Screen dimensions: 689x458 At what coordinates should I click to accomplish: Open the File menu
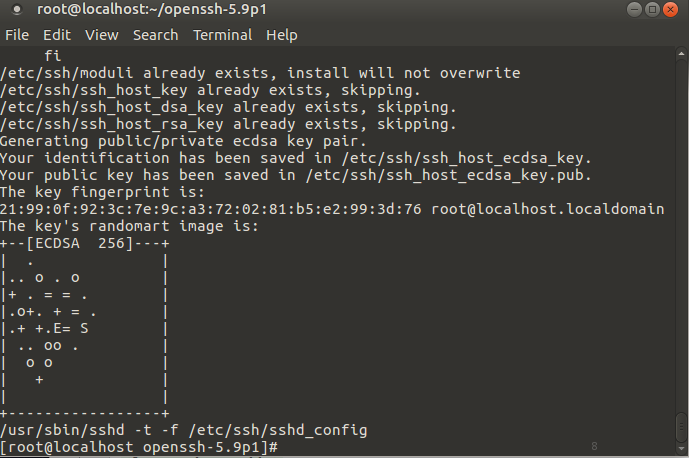click(17, 35)
